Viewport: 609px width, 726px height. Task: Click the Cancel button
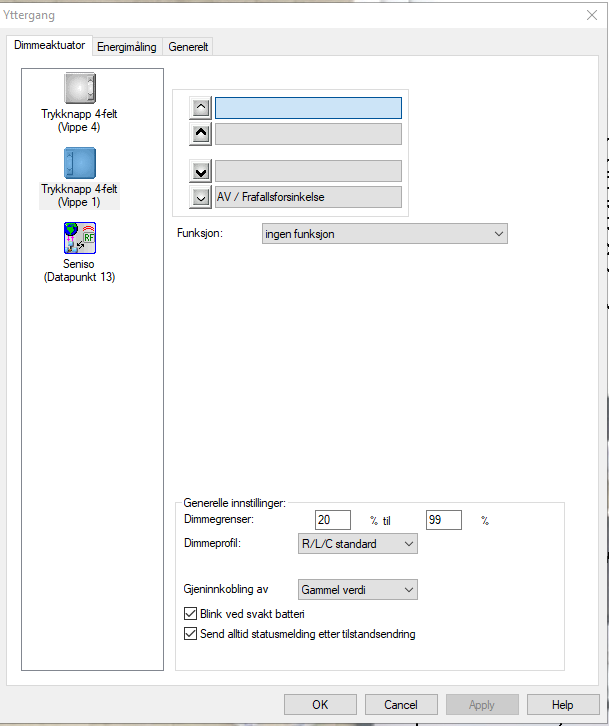click(401, 705)
